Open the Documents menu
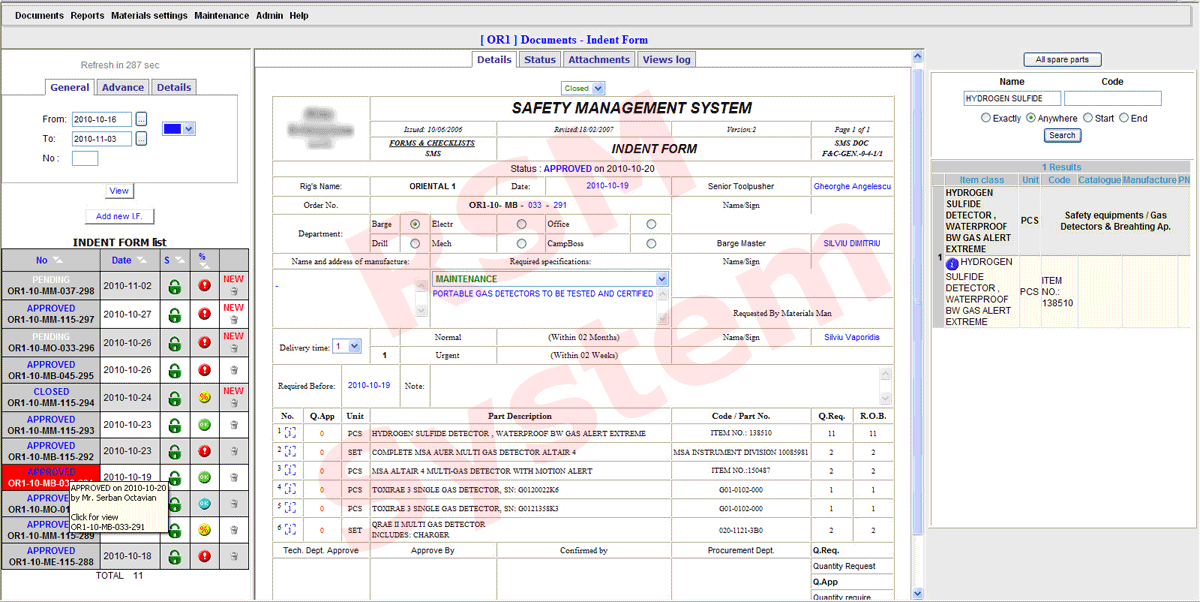Screen dimensions: 1200x602 click(x=40, y=16)
